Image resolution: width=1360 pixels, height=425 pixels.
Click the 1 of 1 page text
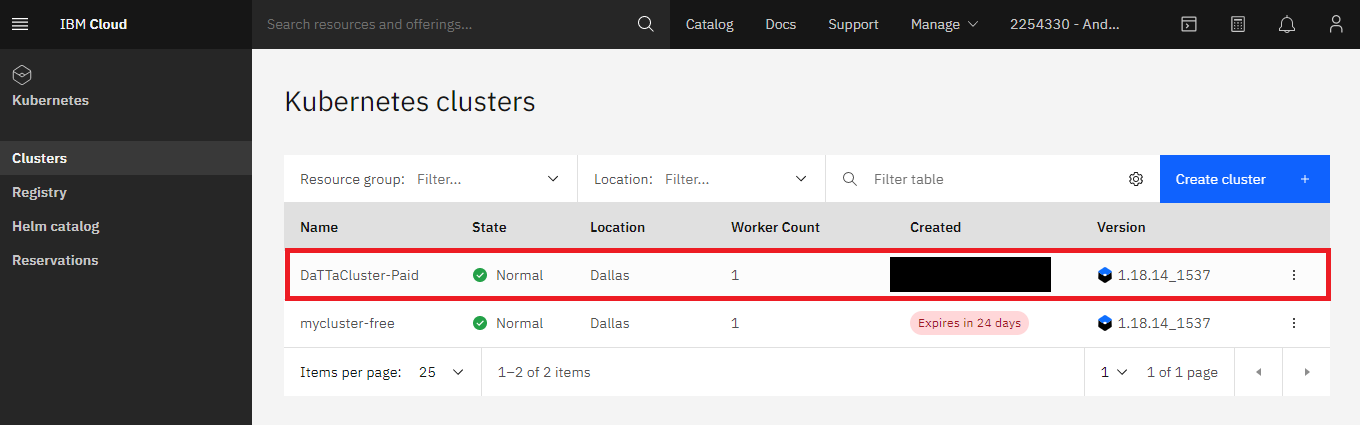[x=1182, y=372]
